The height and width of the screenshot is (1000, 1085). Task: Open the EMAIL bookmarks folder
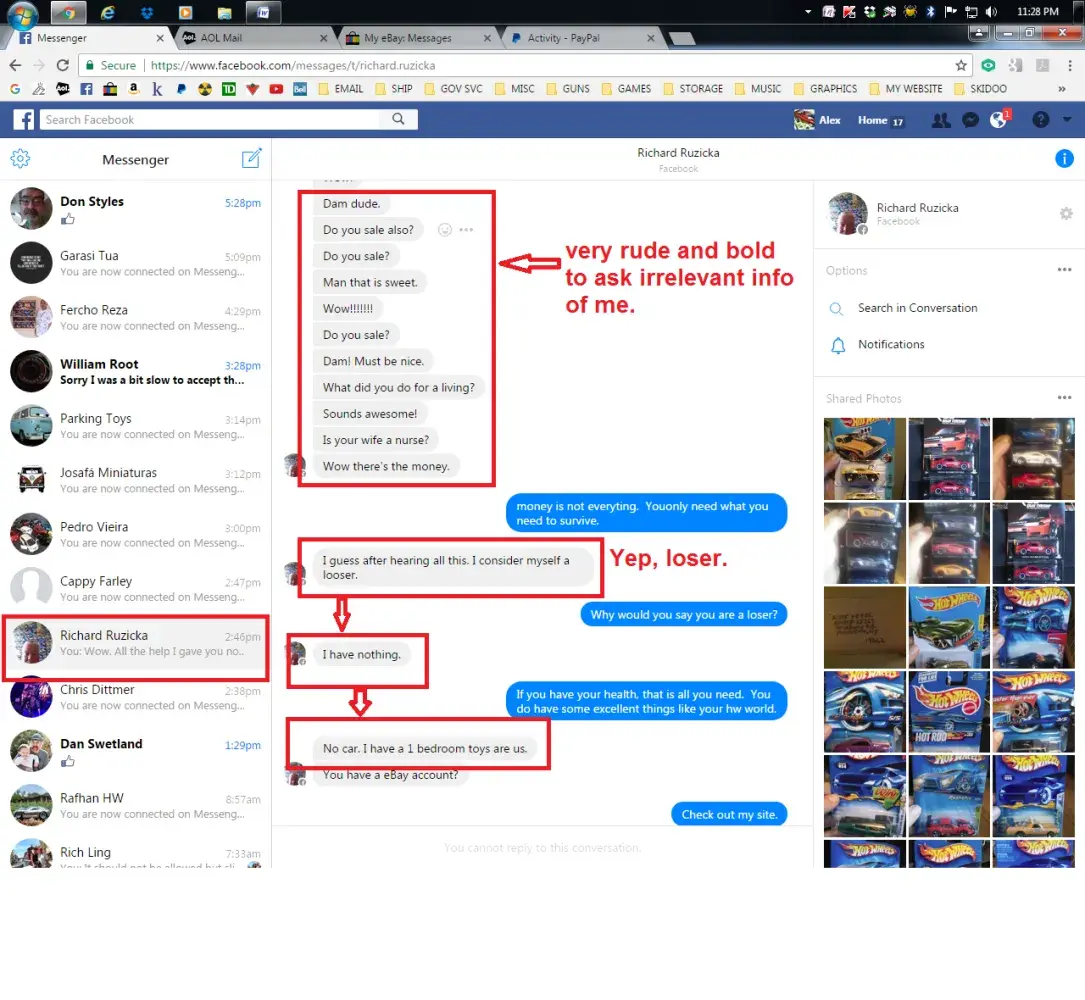[x=340, y=89]
